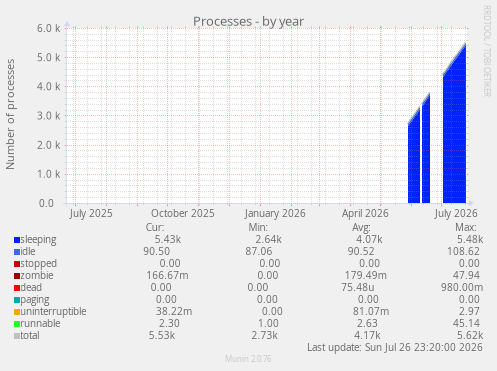Click the blue sleeping legend swatch
This screenshot has height=371, width=497.
(17, 240)
